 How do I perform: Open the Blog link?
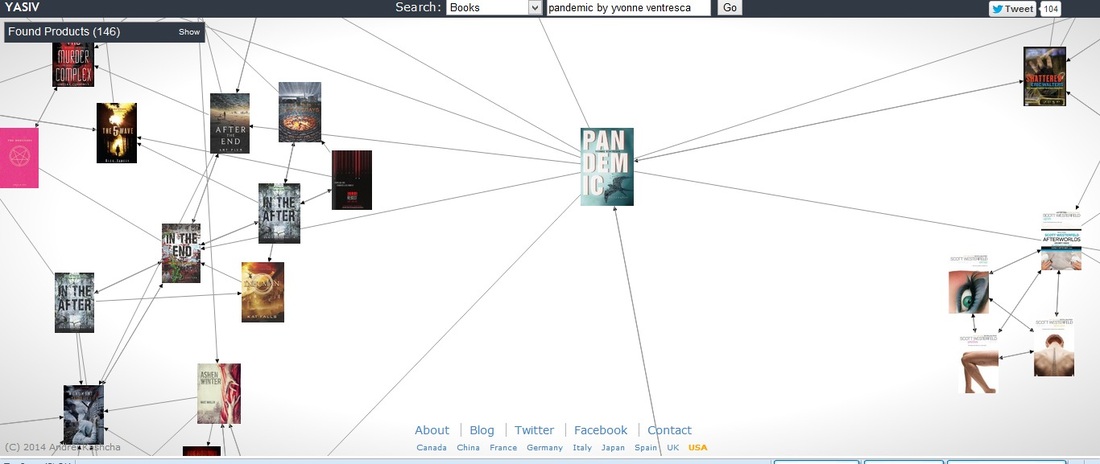[482, 430]
